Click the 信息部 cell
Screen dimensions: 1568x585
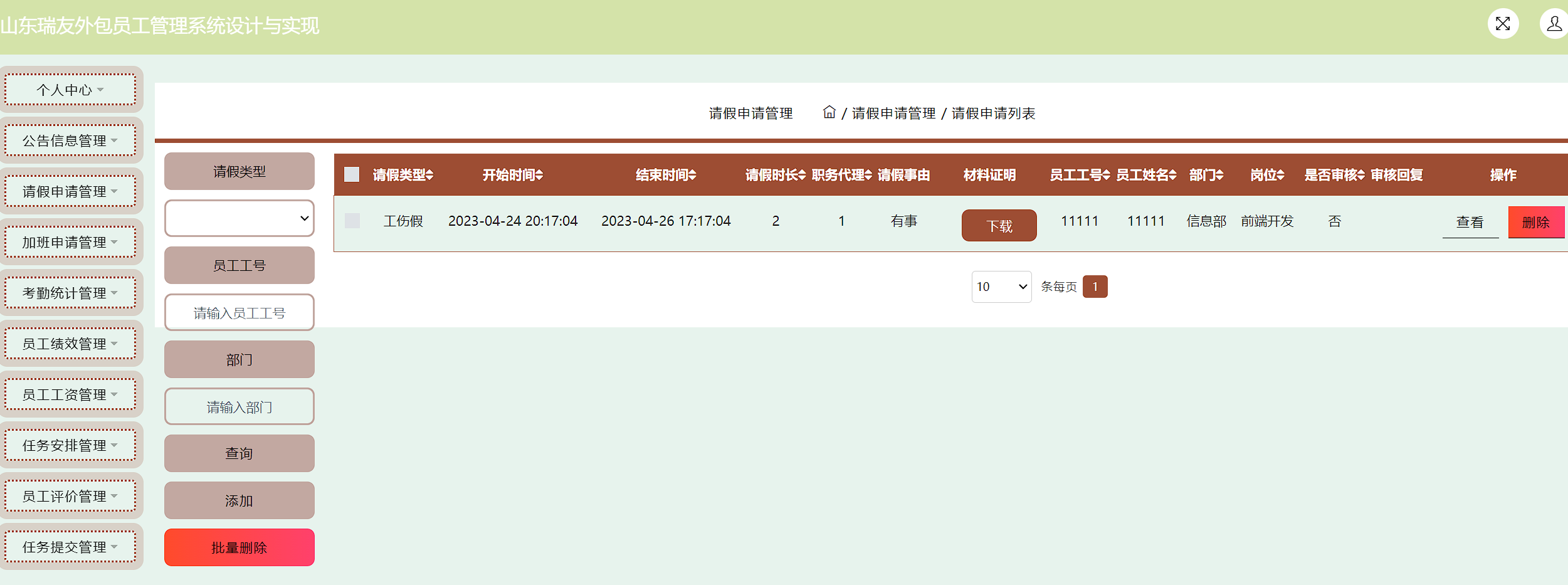(1206, 221)
